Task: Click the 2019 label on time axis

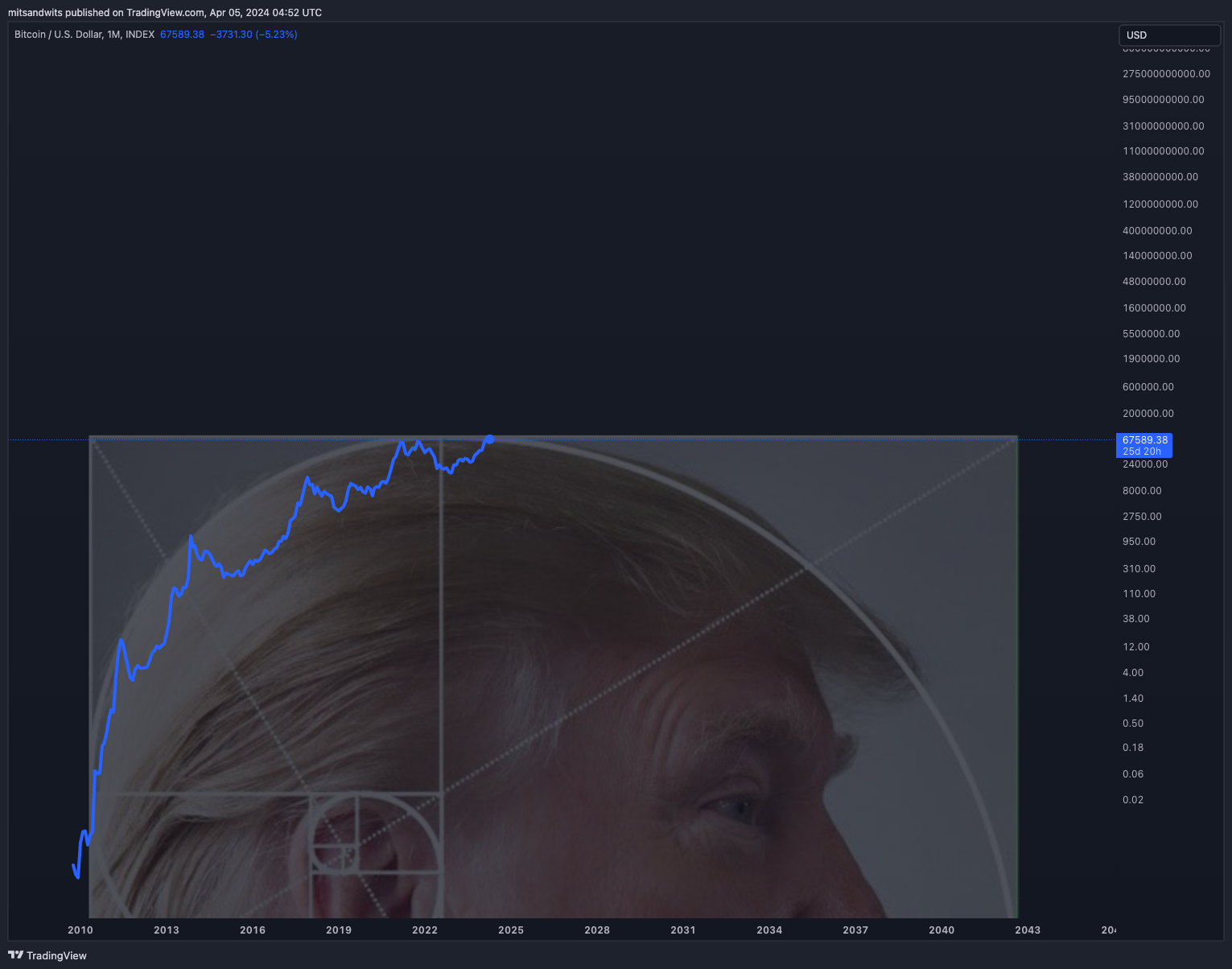Action: pos(339,930)
